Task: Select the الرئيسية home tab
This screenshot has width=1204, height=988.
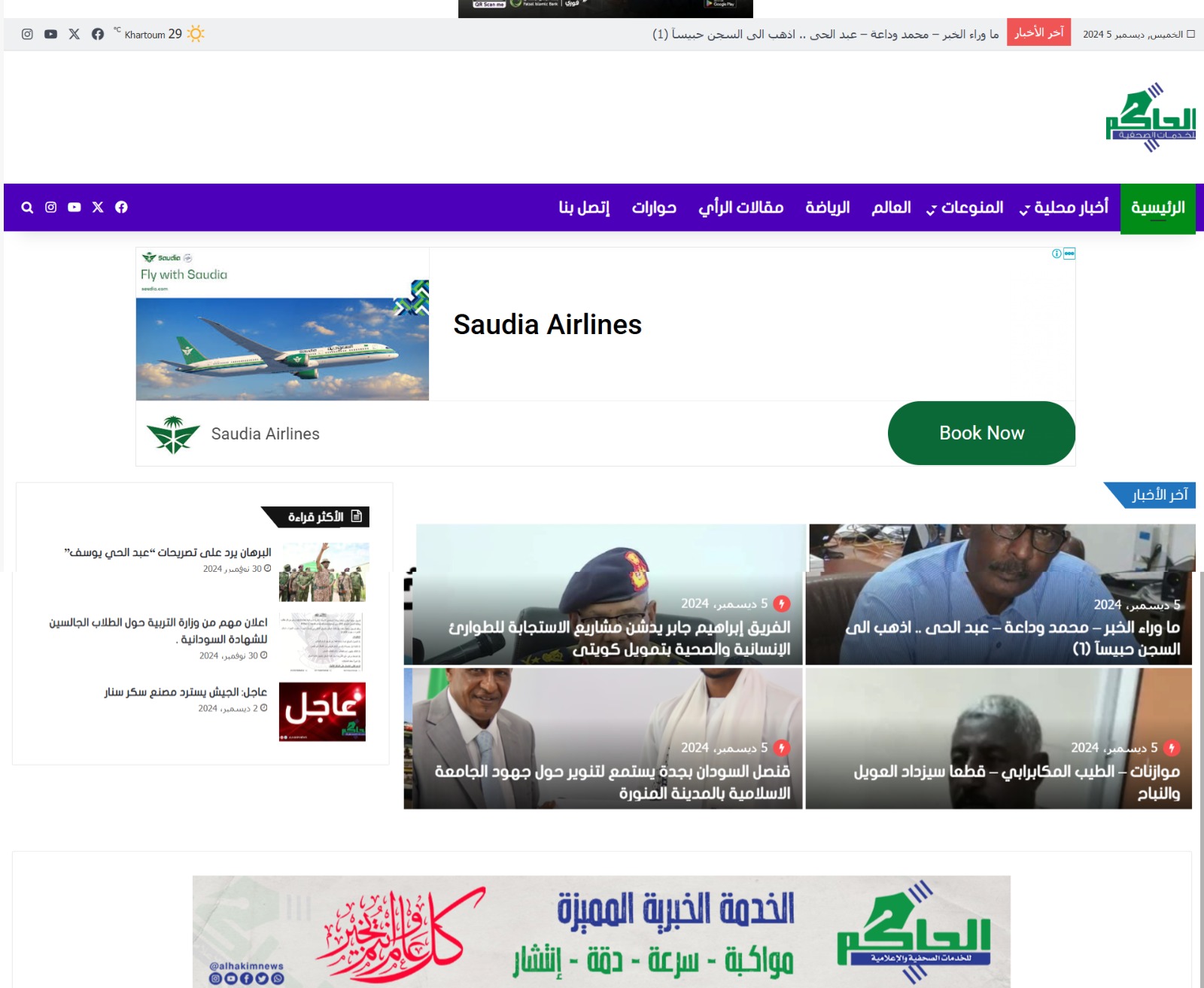Action: (1157, 208)
